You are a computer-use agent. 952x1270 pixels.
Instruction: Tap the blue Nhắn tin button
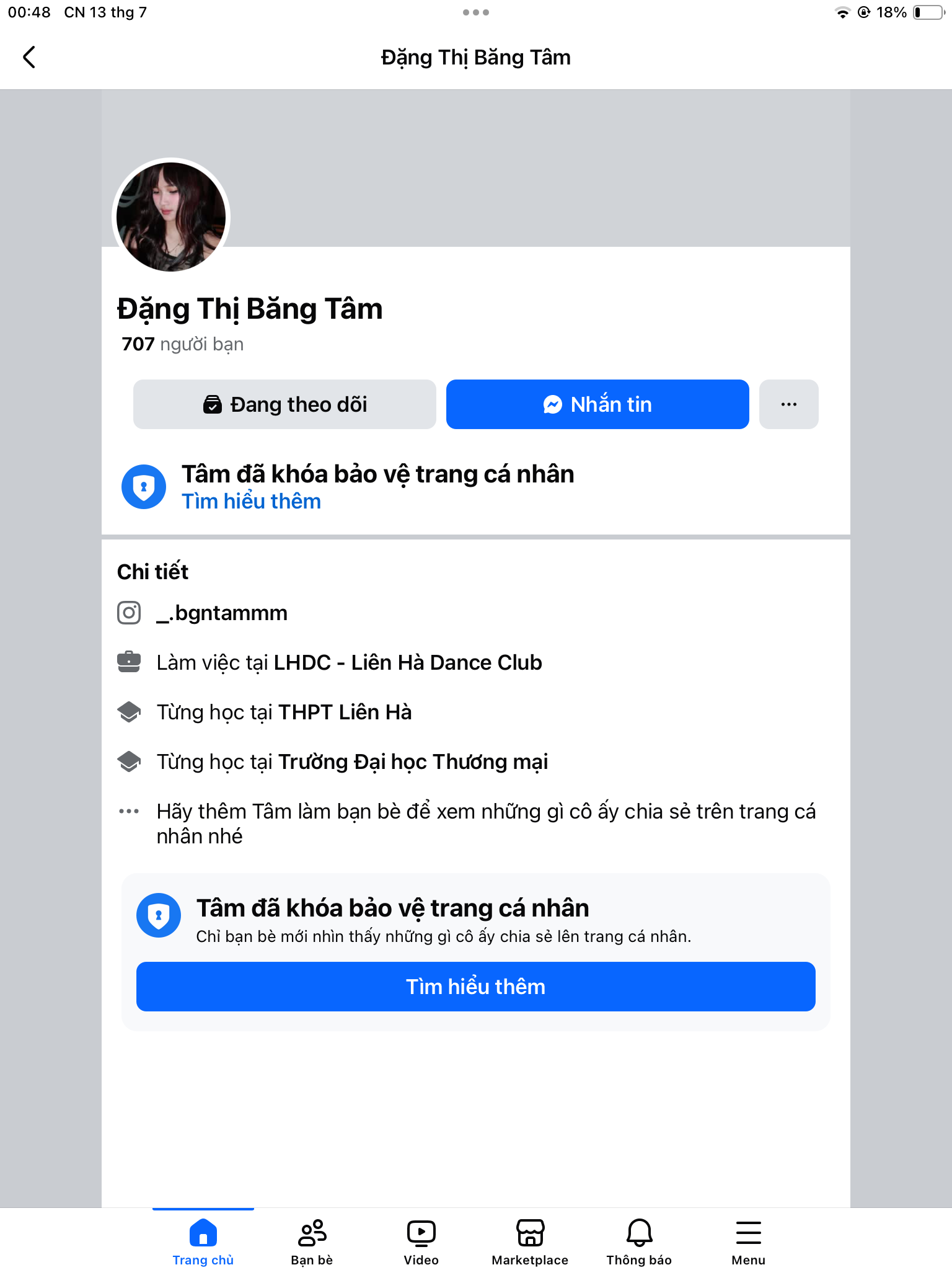click(x=597, y=404)
